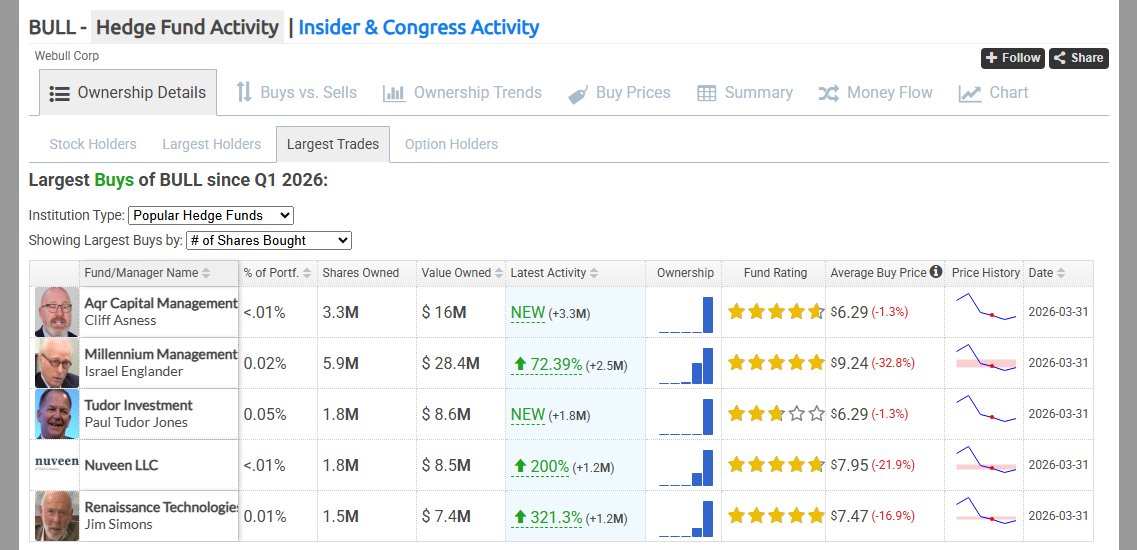Open Renaissance Technologies fund link
Viewport: 1137px width, 550px height.
click(161, 506)
